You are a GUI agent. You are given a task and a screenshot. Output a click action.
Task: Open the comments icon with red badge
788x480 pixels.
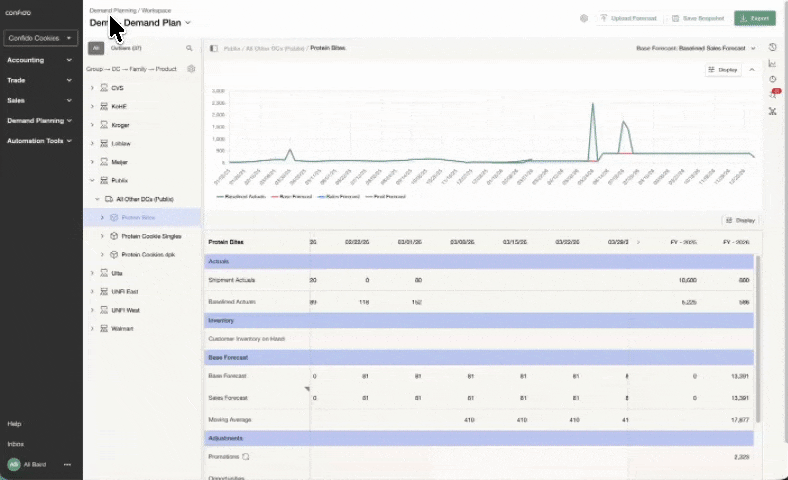[x=773, y=95]
